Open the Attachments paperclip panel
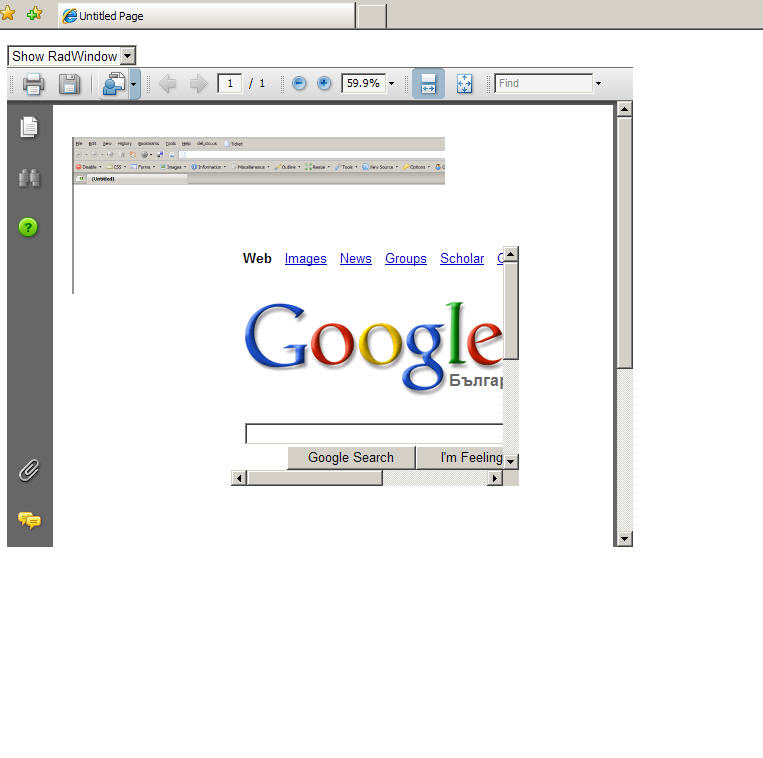The width and height of the screenshot is (763, 758). click(x=29, y=470)
